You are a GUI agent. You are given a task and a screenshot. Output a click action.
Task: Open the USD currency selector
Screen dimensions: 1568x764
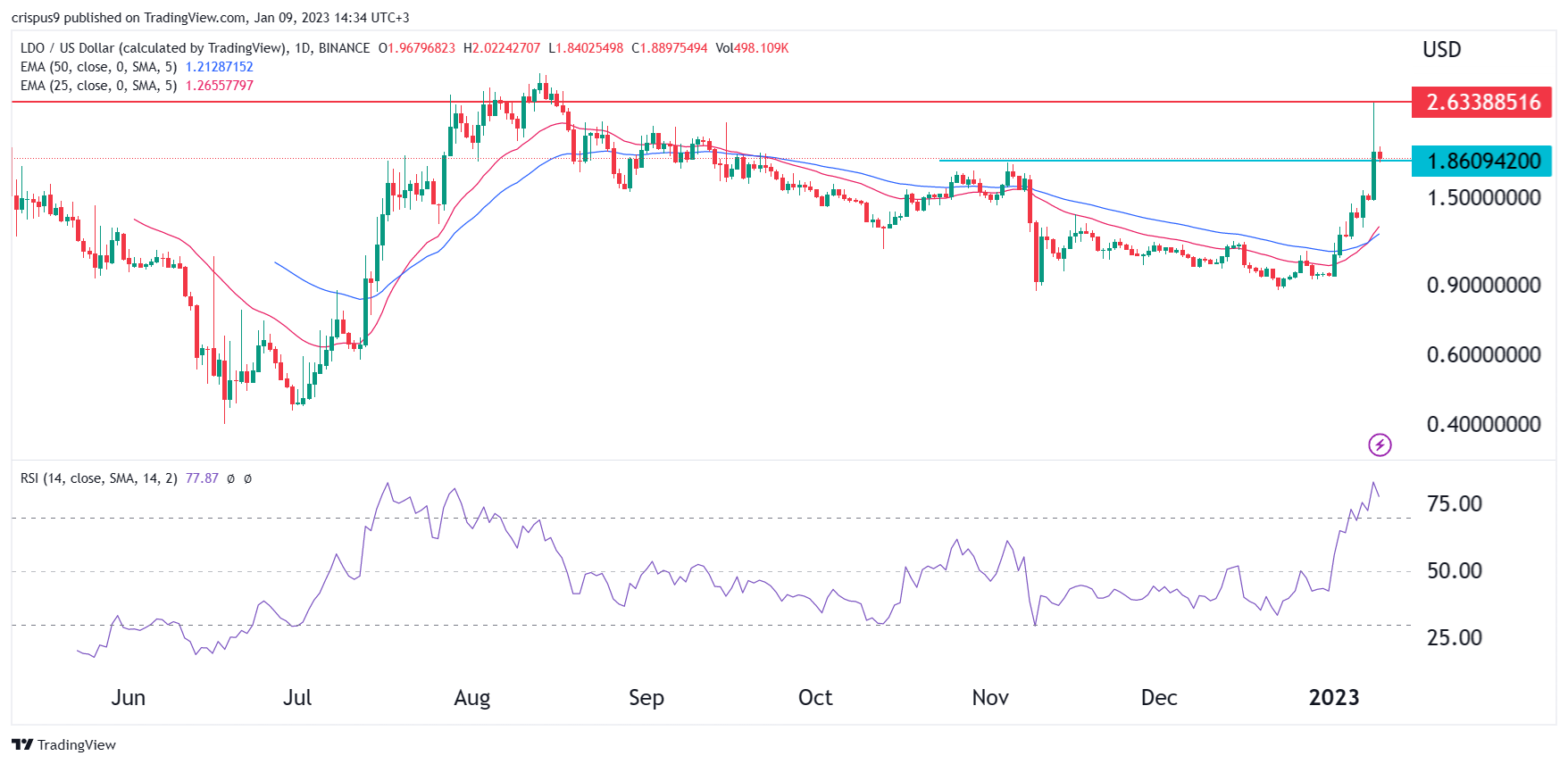click(1441, 50)
